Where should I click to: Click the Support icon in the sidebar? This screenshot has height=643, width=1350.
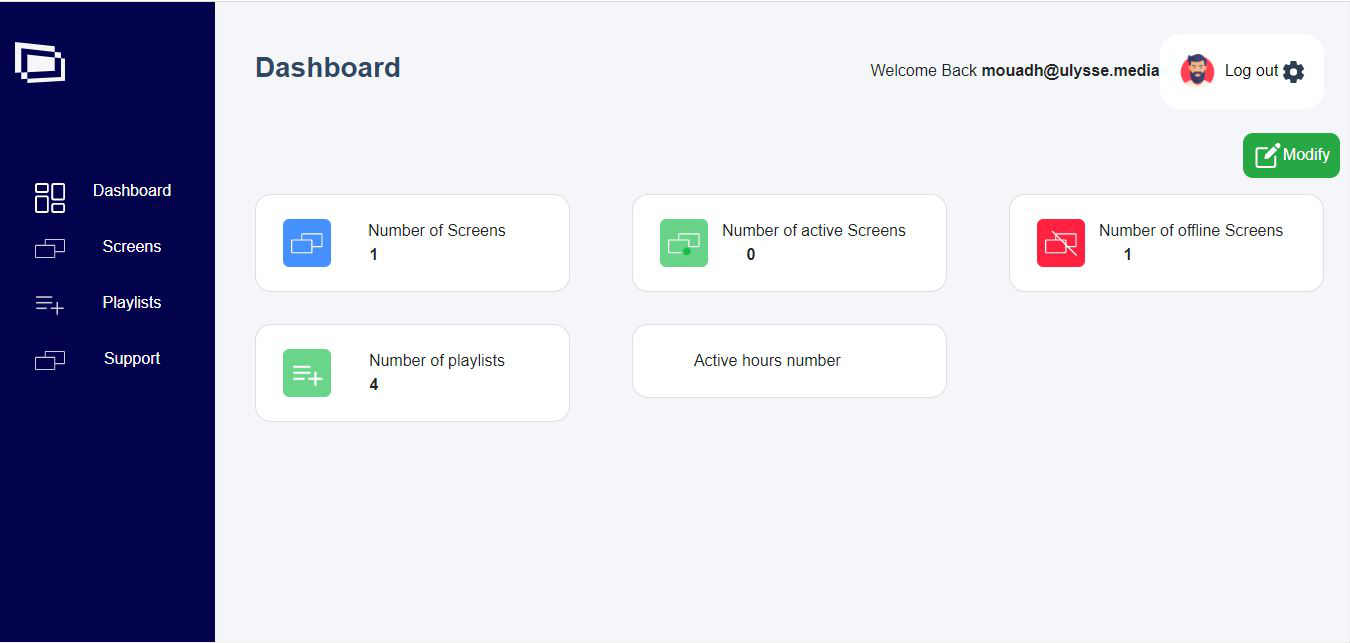click(50, 360)
